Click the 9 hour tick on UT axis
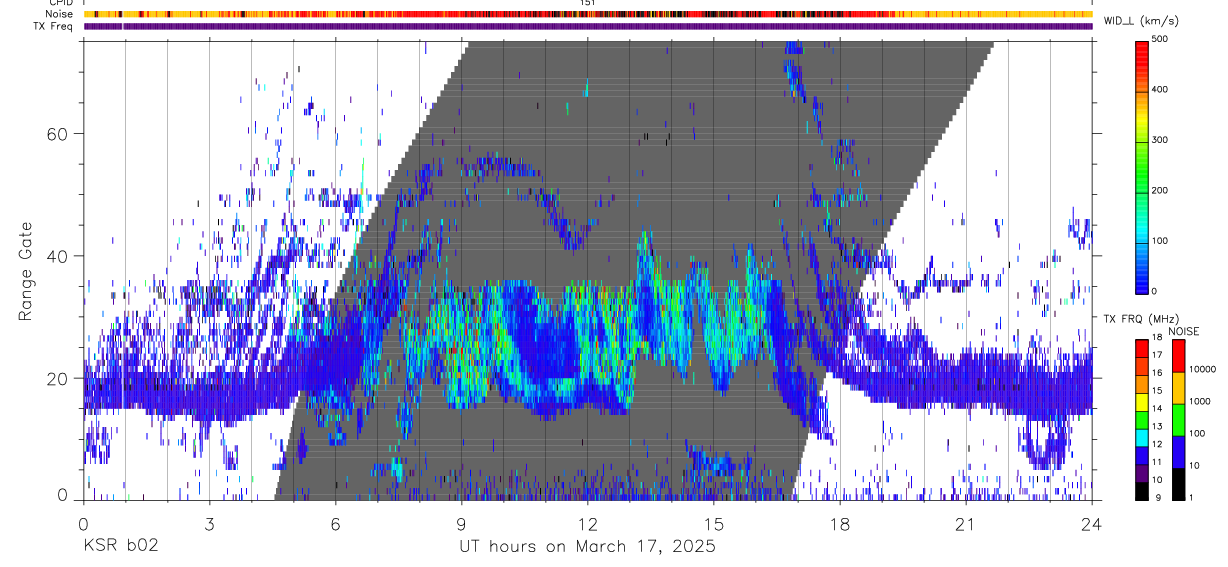This screenshot has width=1228, height=567. (461, 524)
